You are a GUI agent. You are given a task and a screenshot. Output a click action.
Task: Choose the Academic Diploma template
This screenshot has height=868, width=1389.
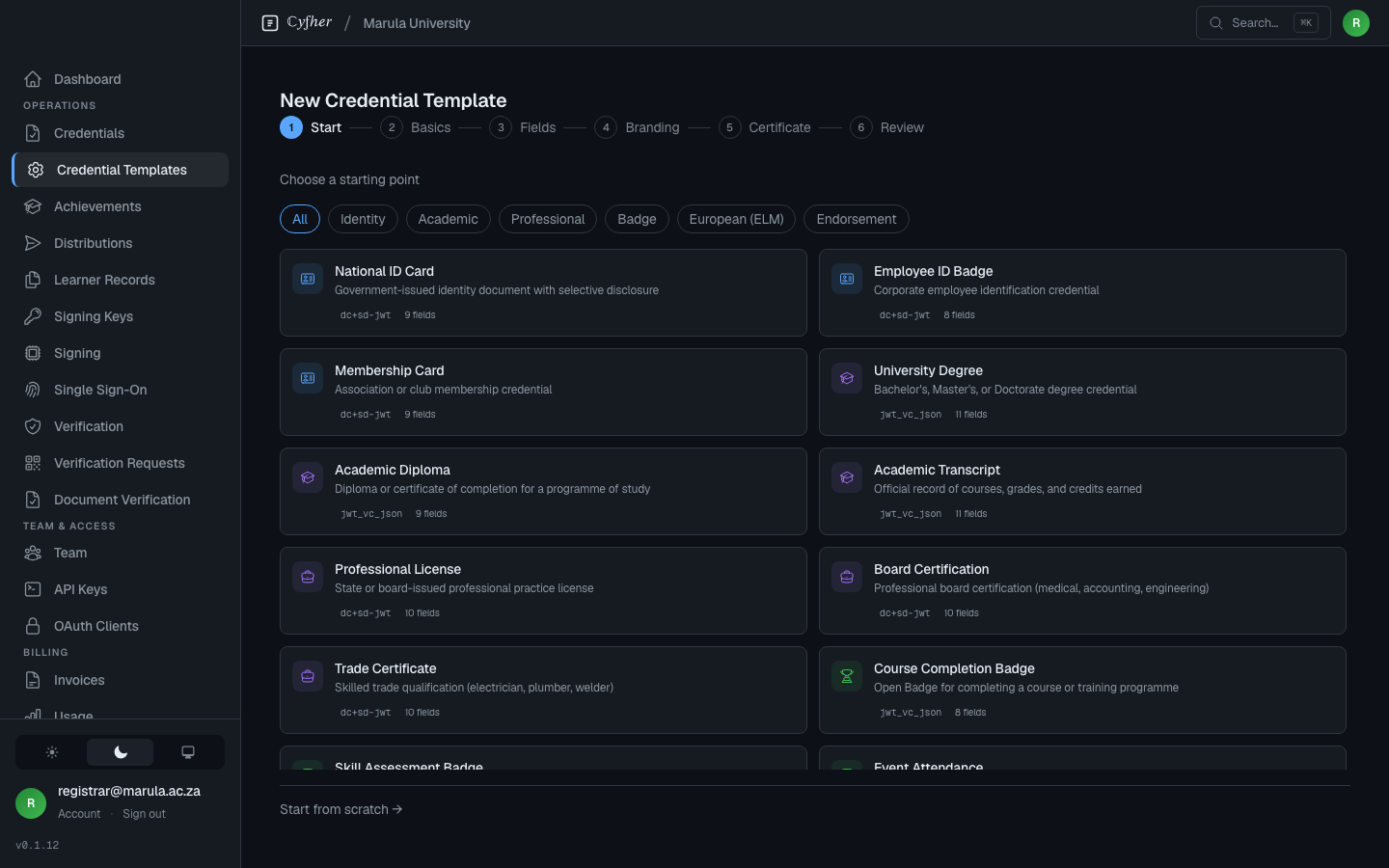pos(543,491)
